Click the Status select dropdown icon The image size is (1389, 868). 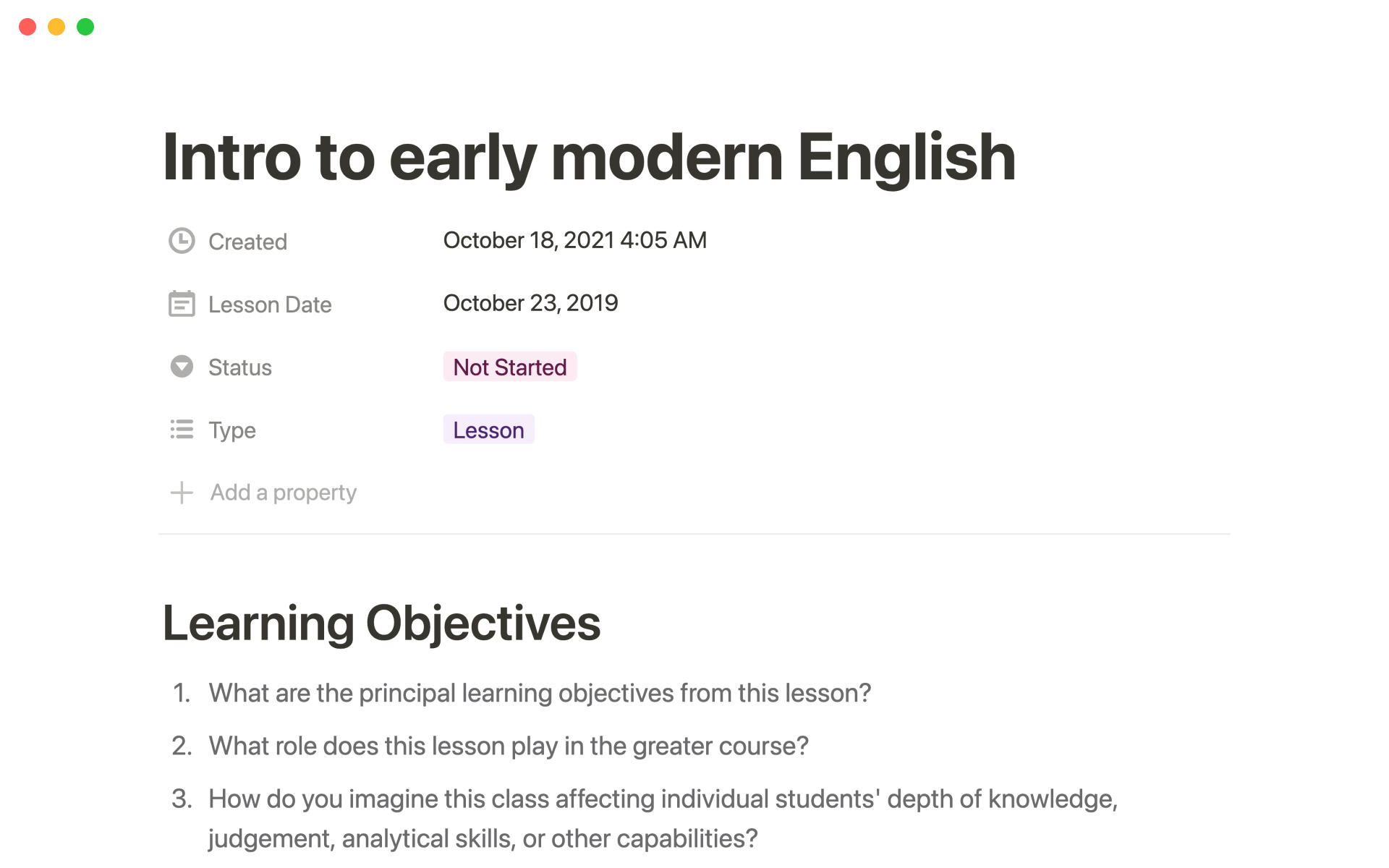coord(182,367)
